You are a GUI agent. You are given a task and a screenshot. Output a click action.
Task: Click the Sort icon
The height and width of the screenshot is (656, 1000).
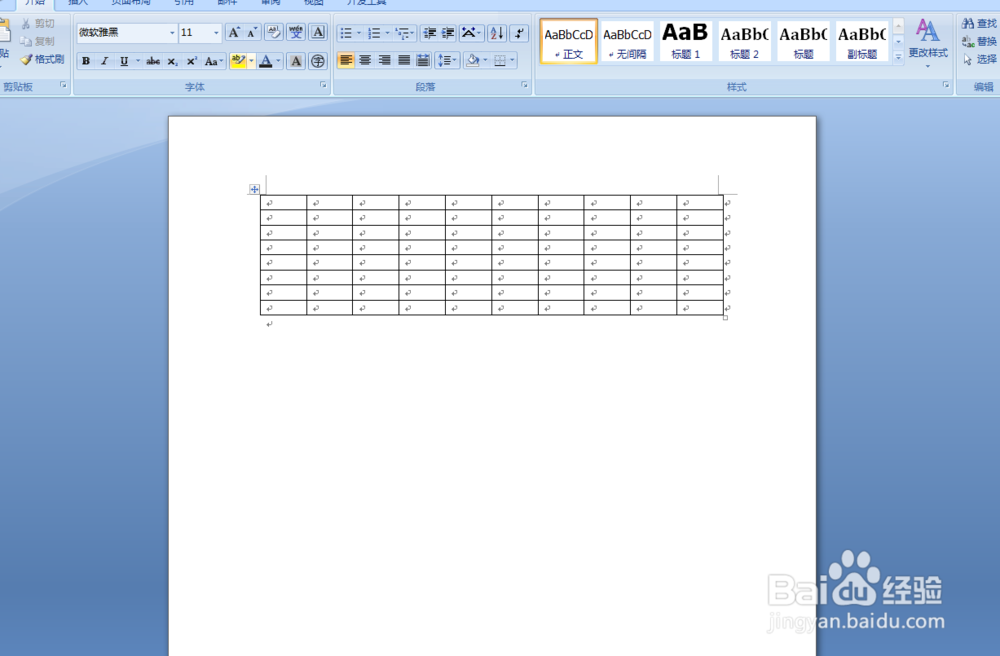pos(497,33)
